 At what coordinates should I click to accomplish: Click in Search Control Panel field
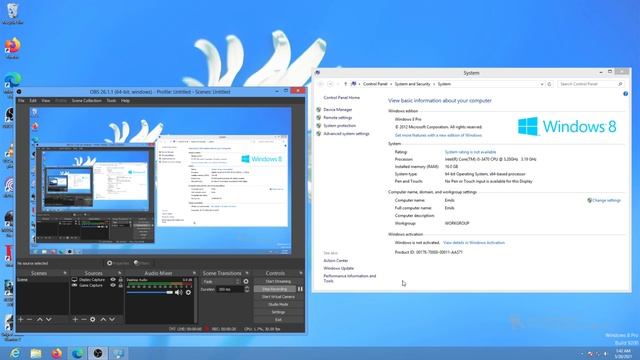point(591,84)
